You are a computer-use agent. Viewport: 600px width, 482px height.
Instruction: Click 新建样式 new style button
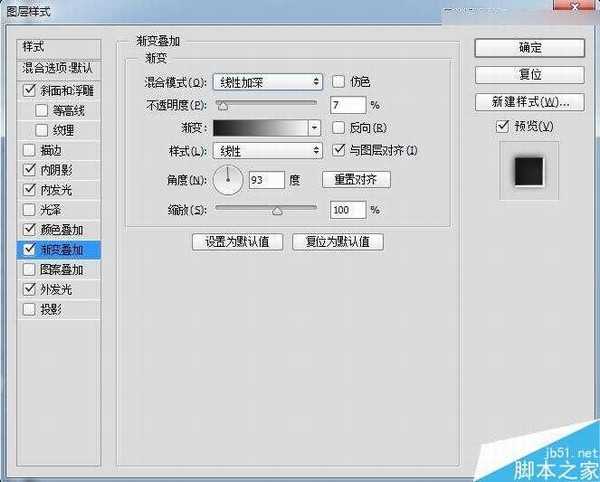tap(530, 101)
